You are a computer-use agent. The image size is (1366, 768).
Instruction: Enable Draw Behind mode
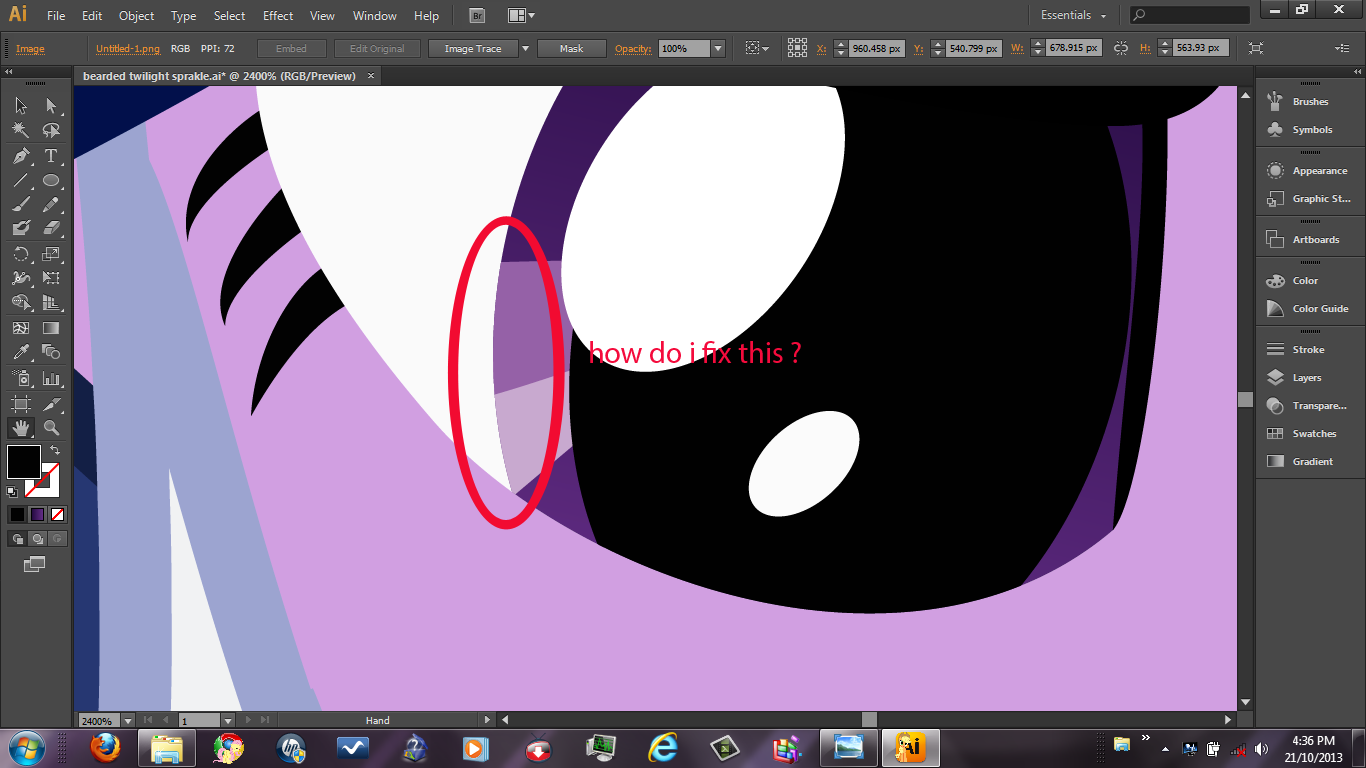click(37, 538)
